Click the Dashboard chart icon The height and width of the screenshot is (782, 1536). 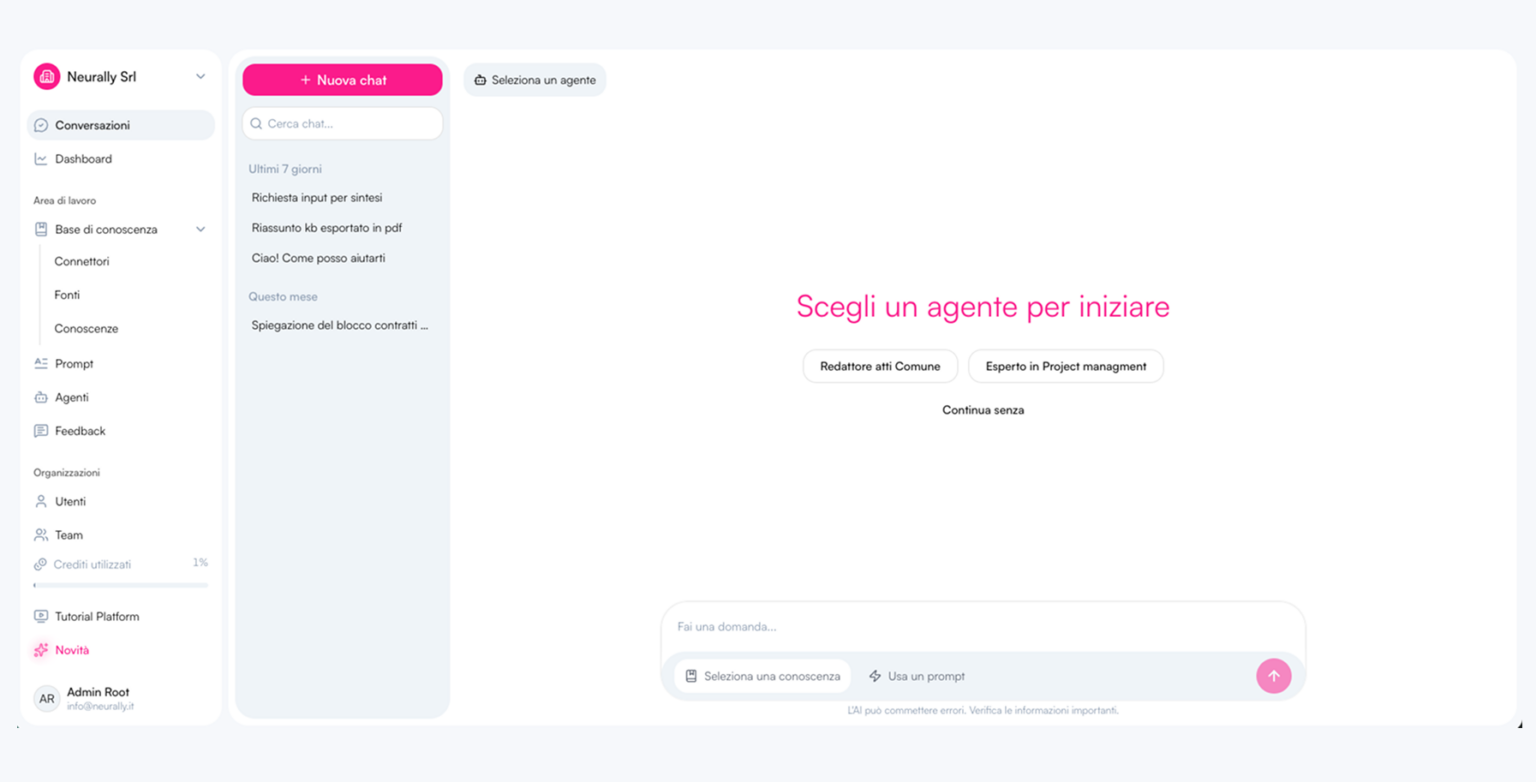point(41,159)
